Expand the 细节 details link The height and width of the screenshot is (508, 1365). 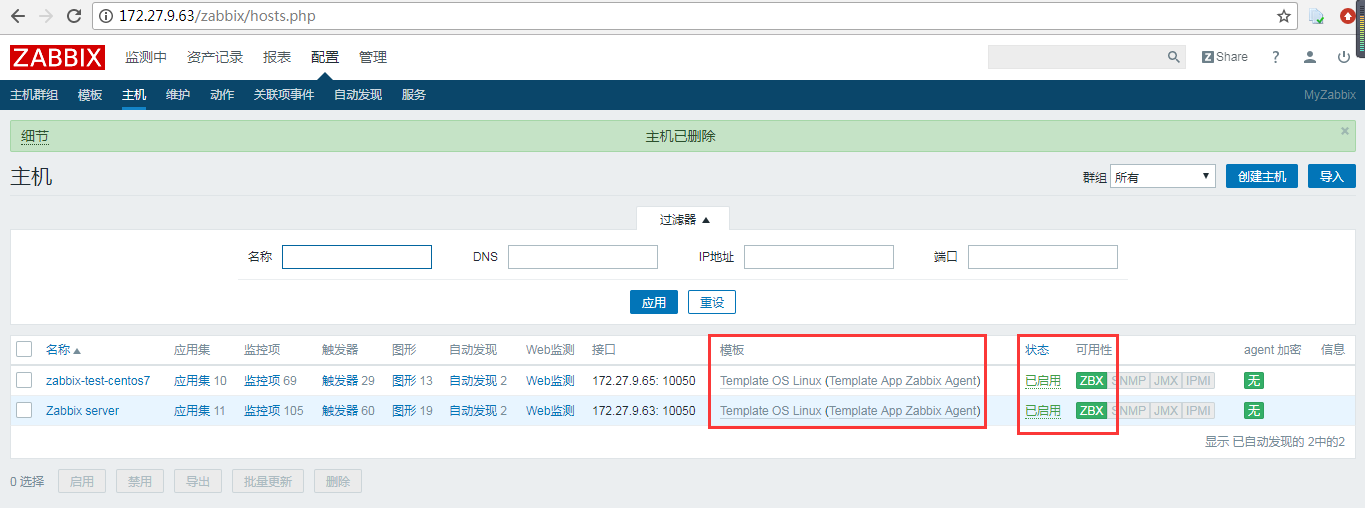coord(35,136)
